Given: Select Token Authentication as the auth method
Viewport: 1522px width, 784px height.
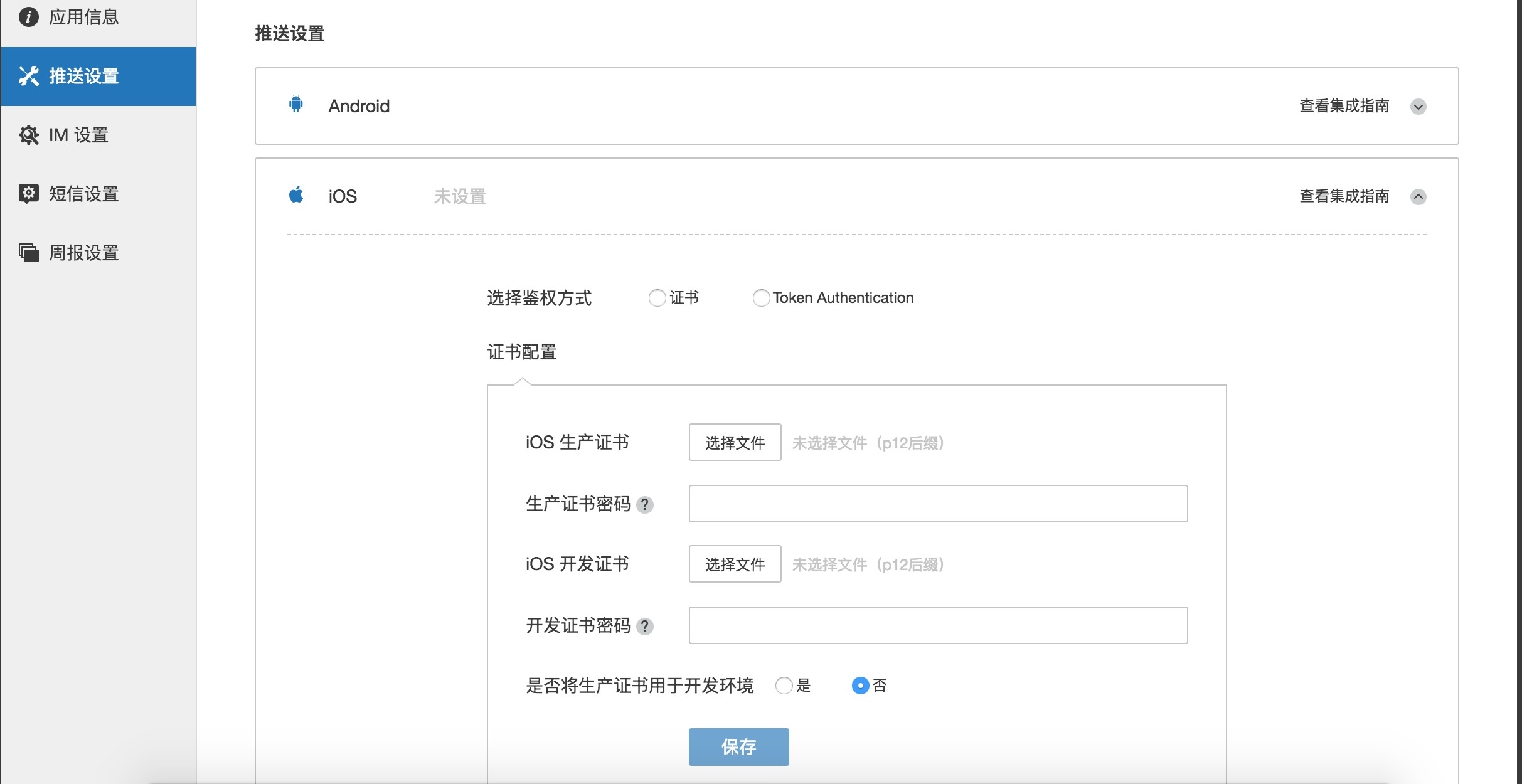Looking at the screenshot, I should coord(762,298).
